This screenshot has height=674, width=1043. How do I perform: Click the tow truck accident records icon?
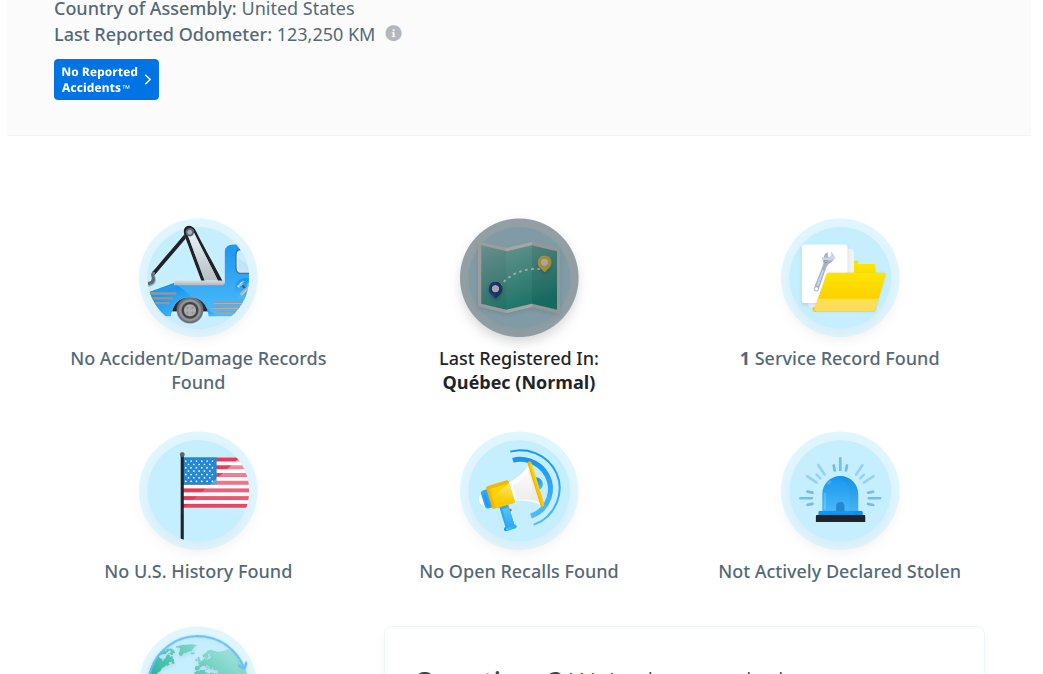pyautogui.click(x=198, y=278)
